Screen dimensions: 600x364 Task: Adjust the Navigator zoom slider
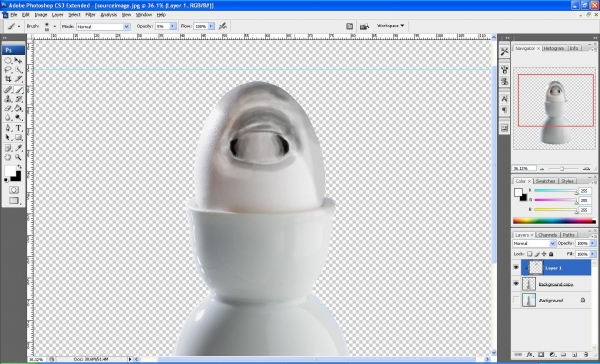(x=562, y=168)
